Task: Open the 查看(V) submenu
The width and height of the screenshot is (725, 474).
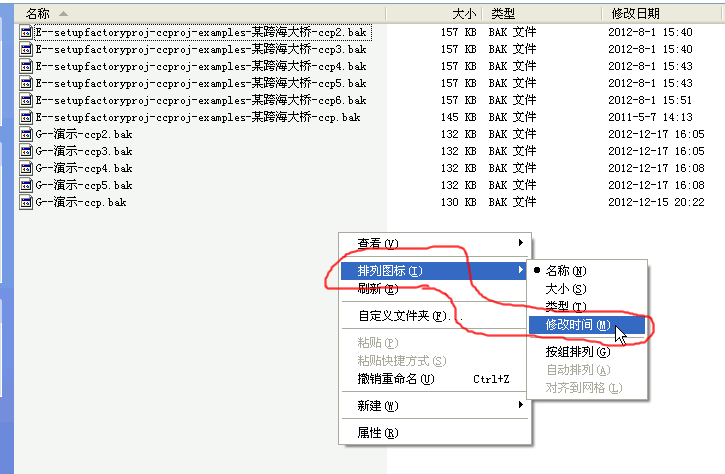Action: [x=435, y=243]
